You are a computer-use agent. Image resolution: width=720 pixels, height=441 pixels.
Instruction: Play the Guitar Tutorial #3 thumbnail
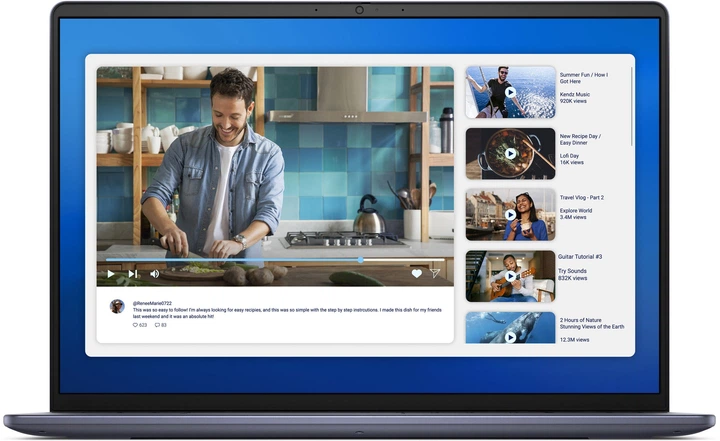coord(510,276)
